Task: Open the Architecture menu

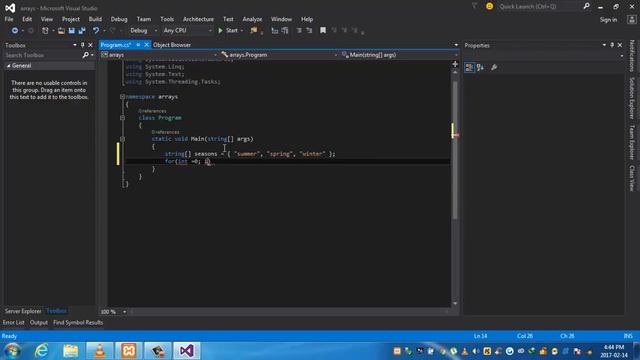Action: [x=198, y=19]
